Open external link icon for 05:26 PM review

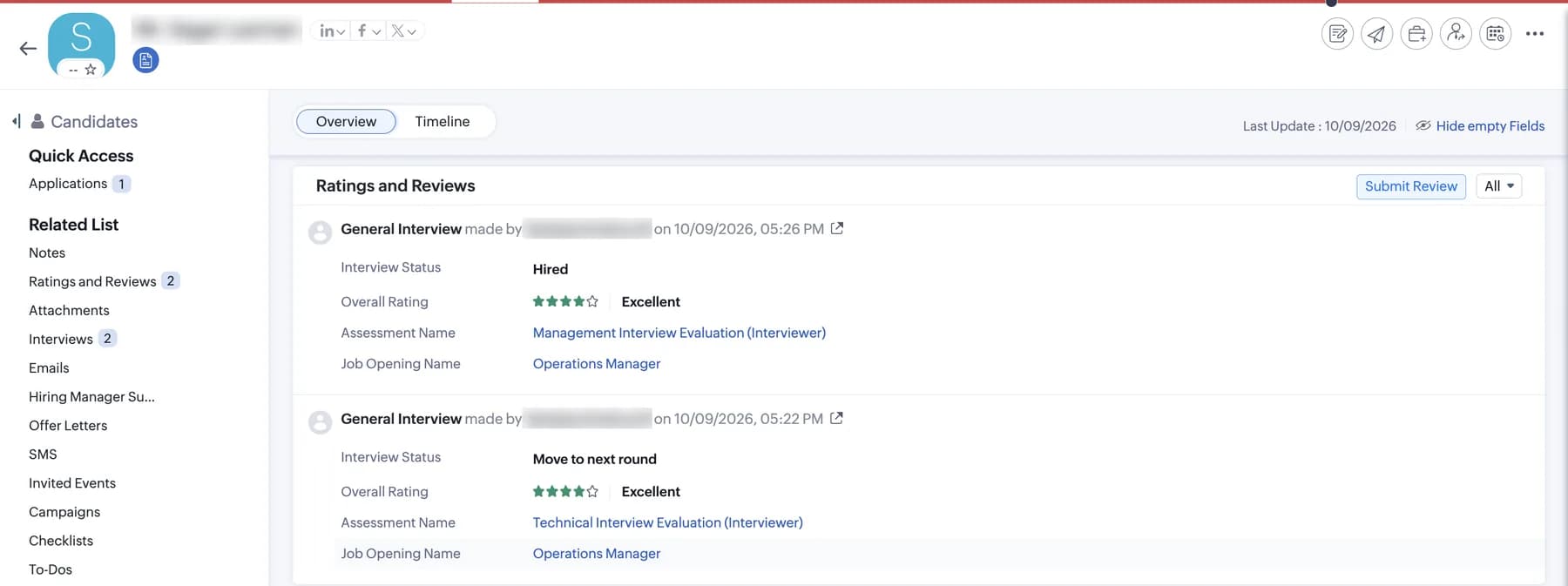837,228
